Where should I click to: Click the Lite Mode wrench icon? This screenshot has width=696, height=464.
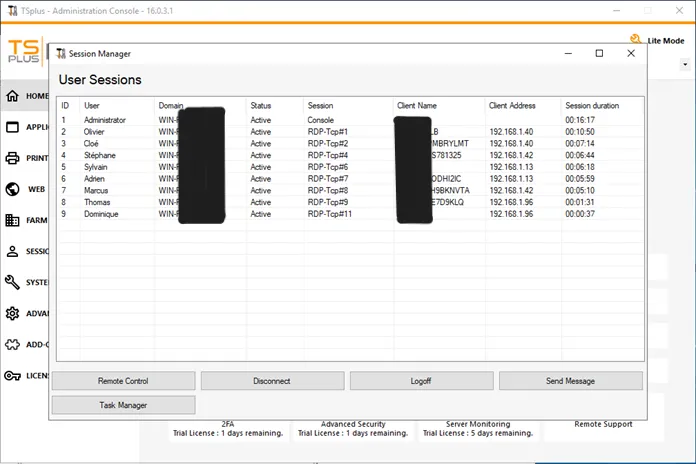(636, 40)
